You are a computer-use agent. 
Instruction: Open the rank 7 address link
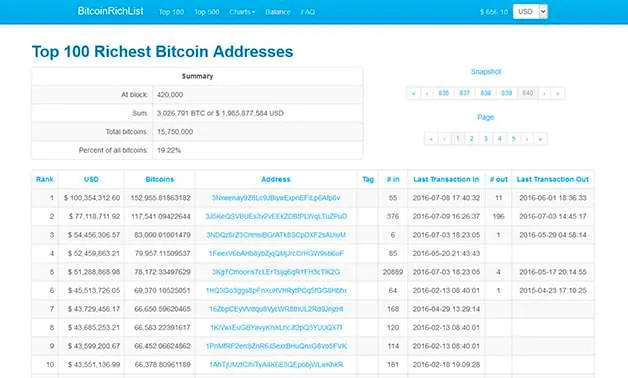coord(276,309)
